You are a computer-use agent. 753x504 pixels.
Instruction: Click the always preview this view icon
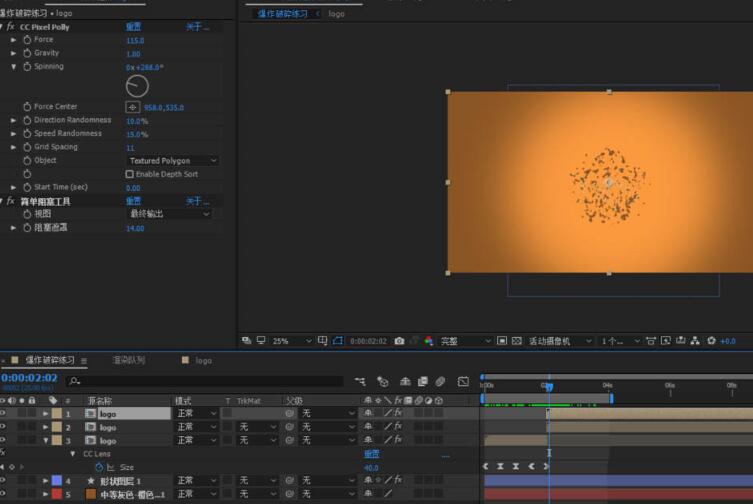pos(246,341)
